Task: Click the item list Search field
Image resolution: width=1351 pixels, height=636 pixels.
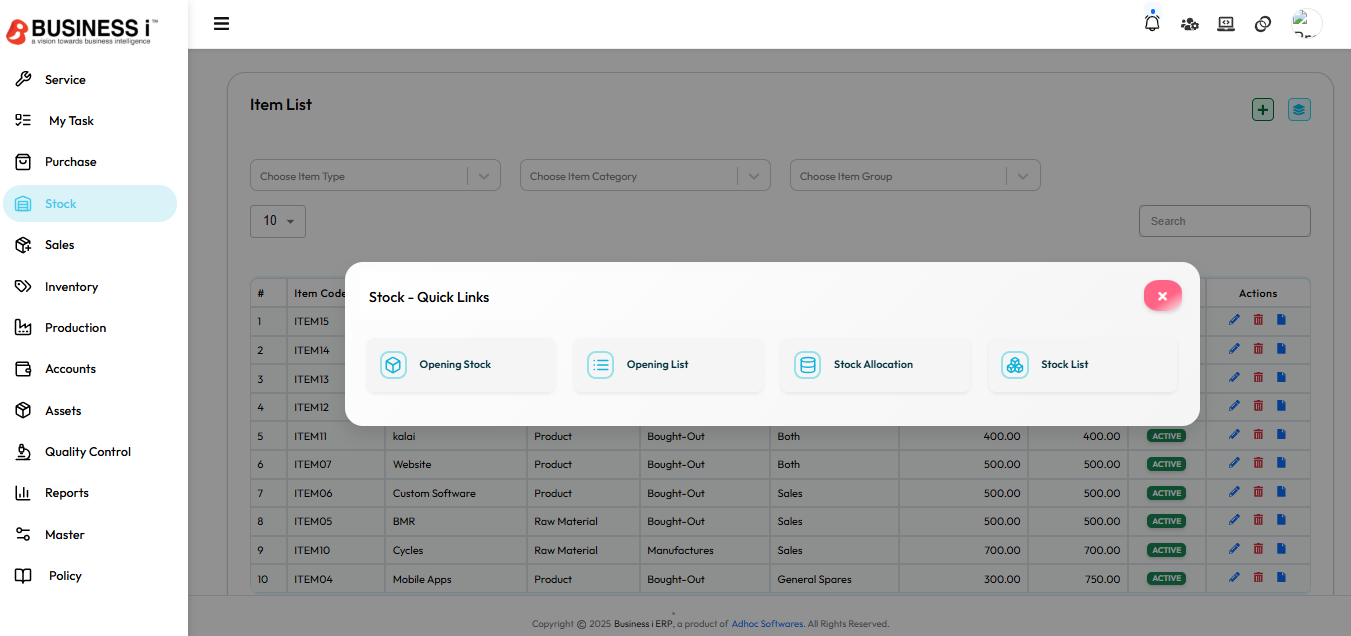Action: click(1224, 221)
